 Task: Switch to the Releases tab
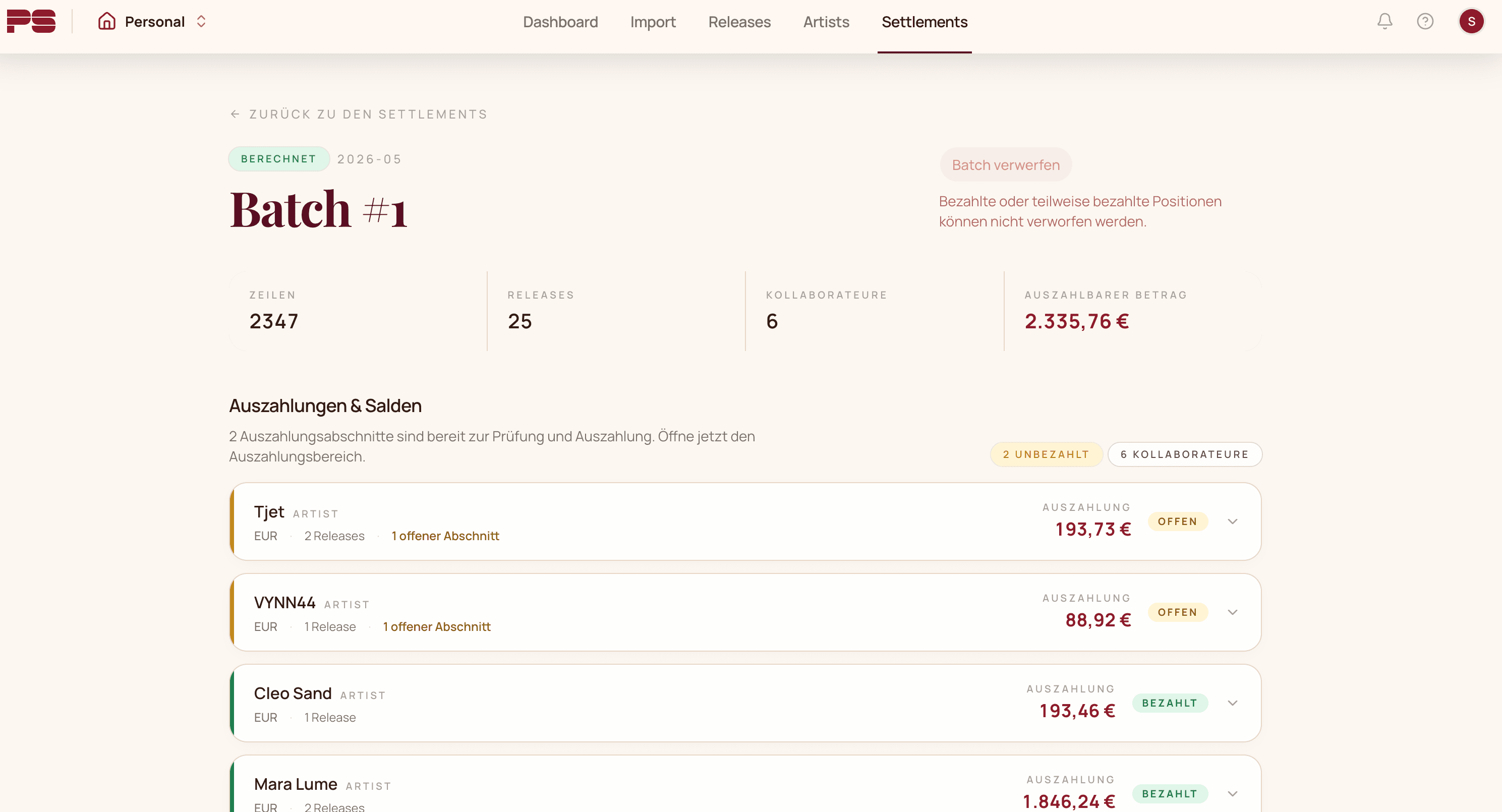click(739, 22)
